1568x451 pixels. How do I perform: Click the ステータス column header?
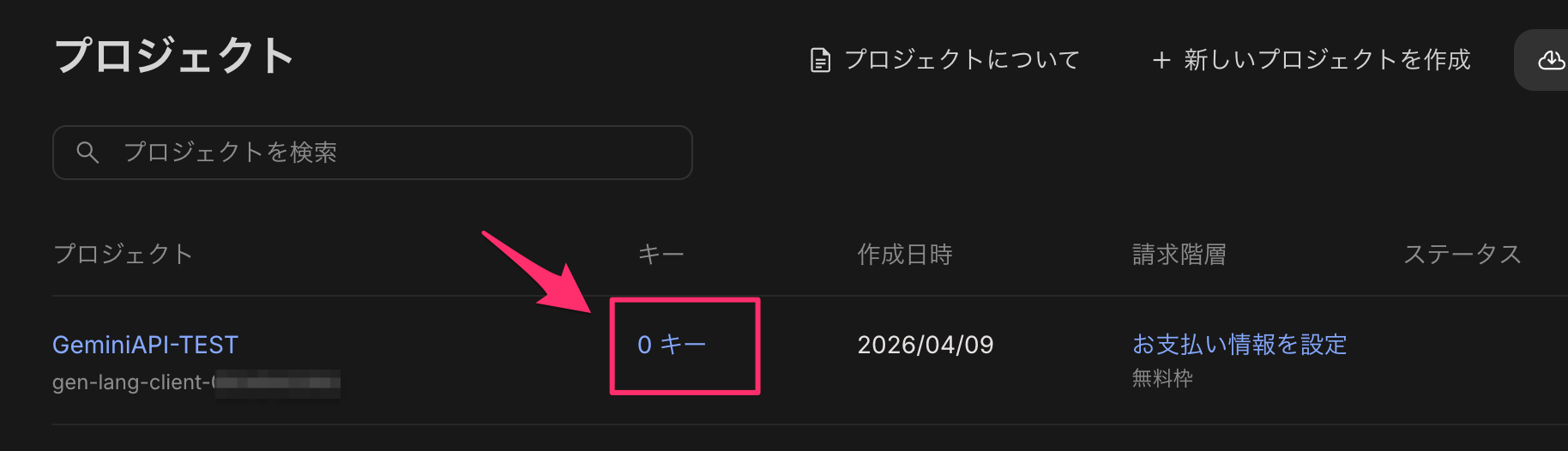[x=1462, y=254]
